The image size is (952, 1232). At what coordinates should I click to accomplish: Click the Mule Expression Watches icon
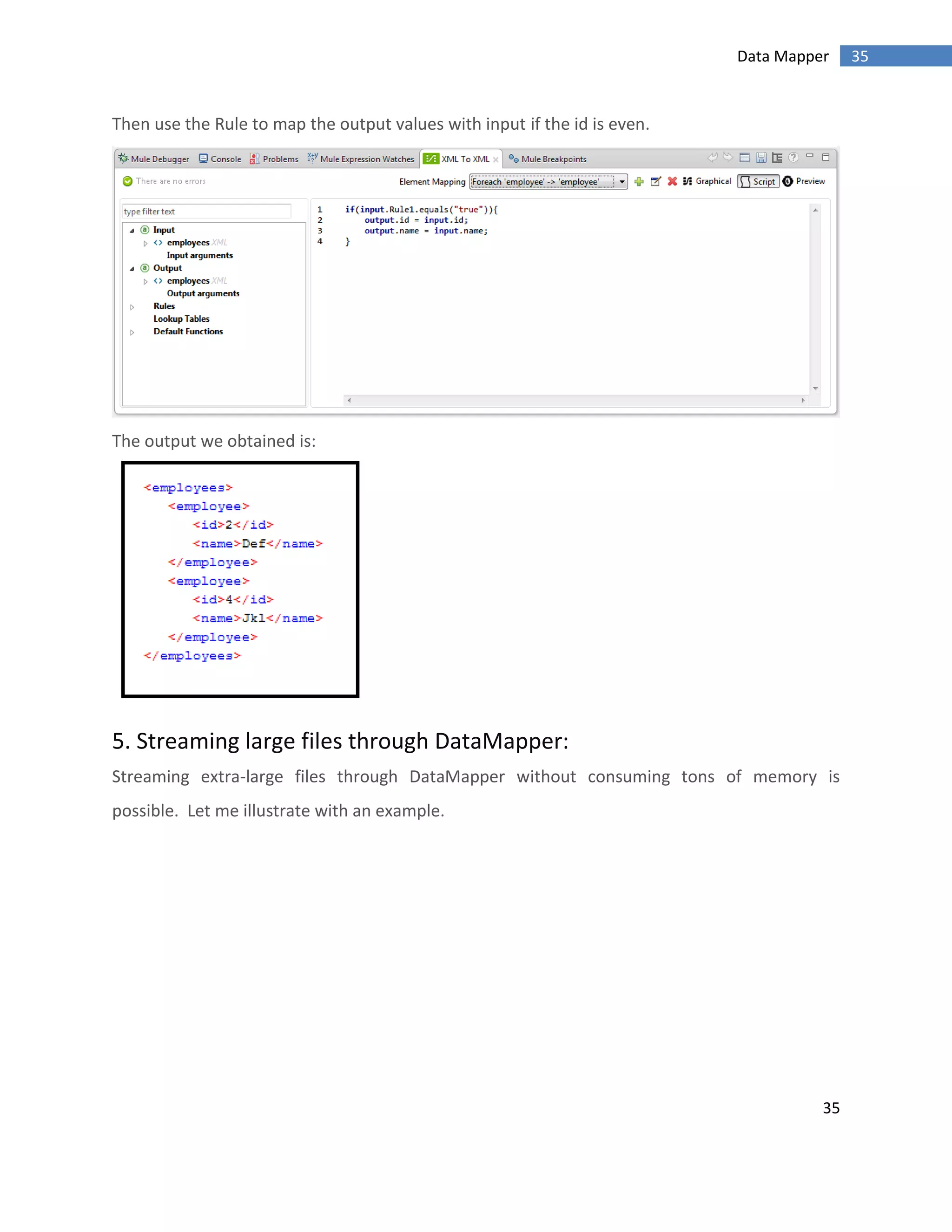pos(312,158)
